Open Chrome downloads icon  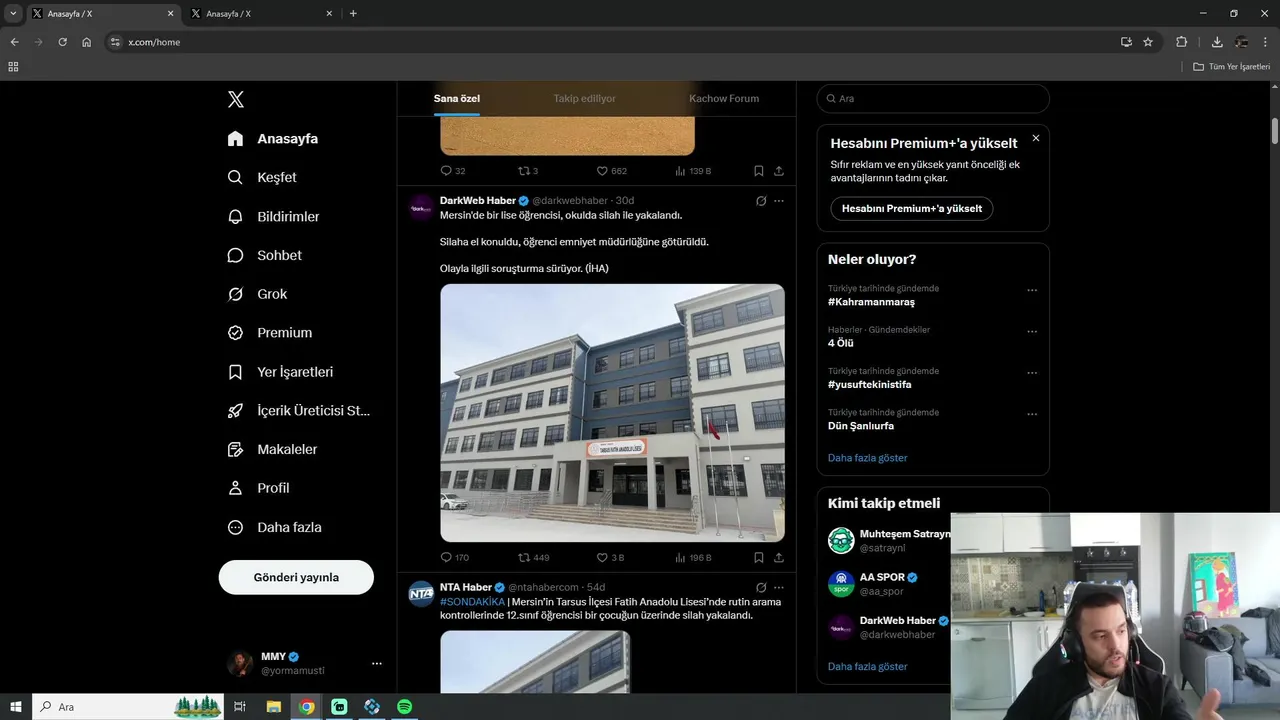pyautogui.click(x=1217, y=42)
